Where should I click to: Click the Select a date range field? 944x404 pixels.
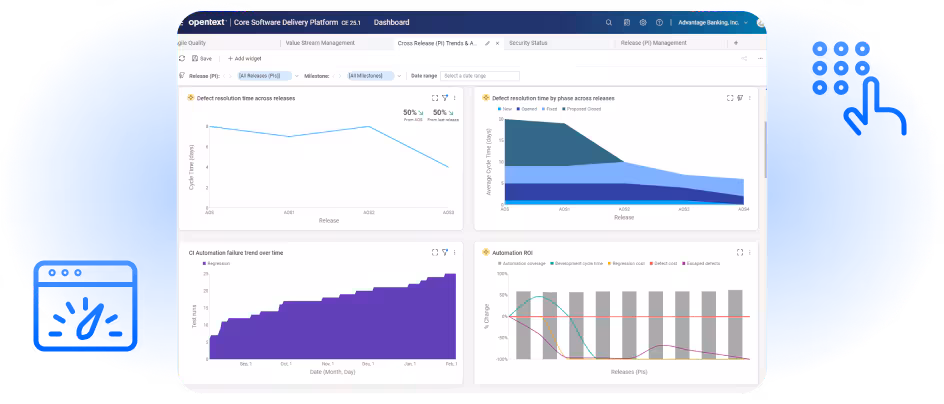click(480, 76)
